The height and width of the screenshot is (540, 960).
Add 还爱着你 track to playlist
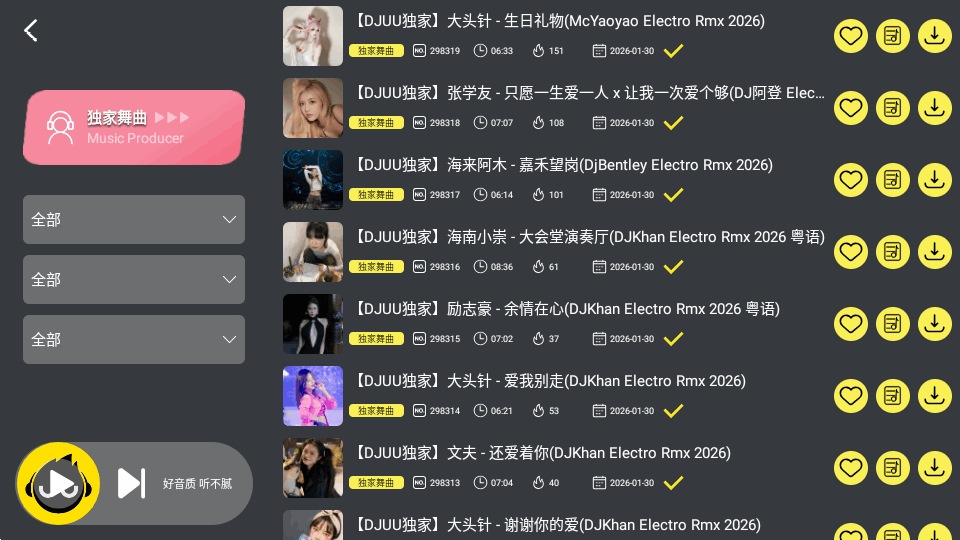[x=893, y=468]
